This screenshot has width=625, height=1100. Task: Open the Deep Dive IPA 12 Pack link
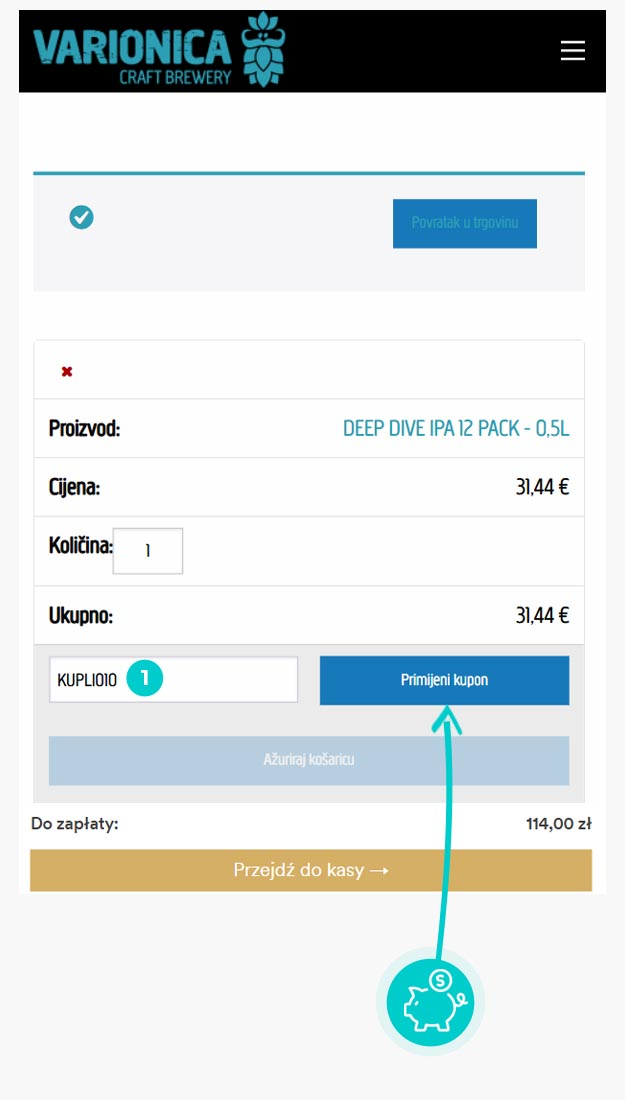[456, 429]
